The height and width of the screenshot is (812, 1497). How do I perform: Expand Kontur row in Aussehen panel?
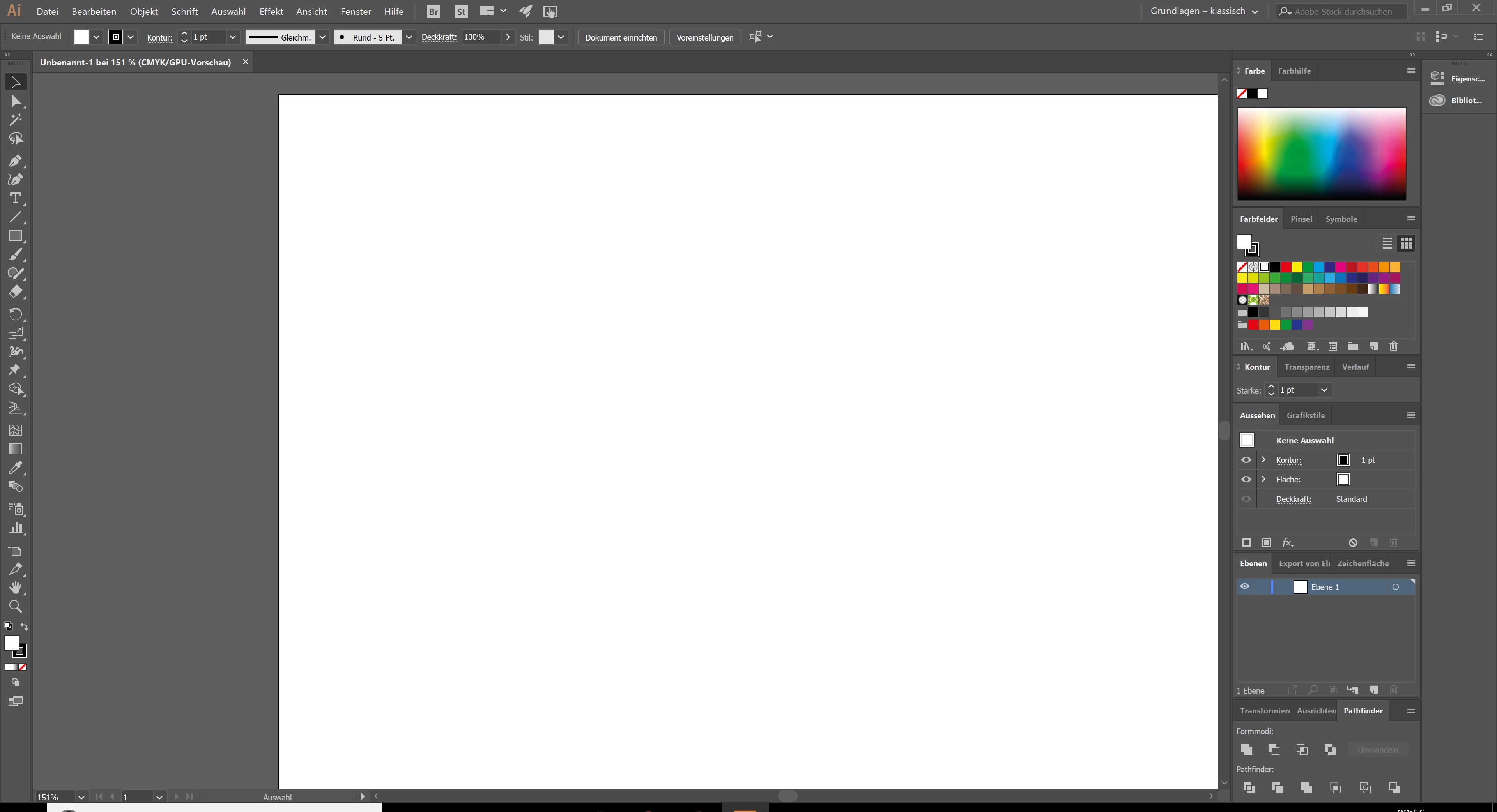pyautogui.click(x=1263, y=460)
